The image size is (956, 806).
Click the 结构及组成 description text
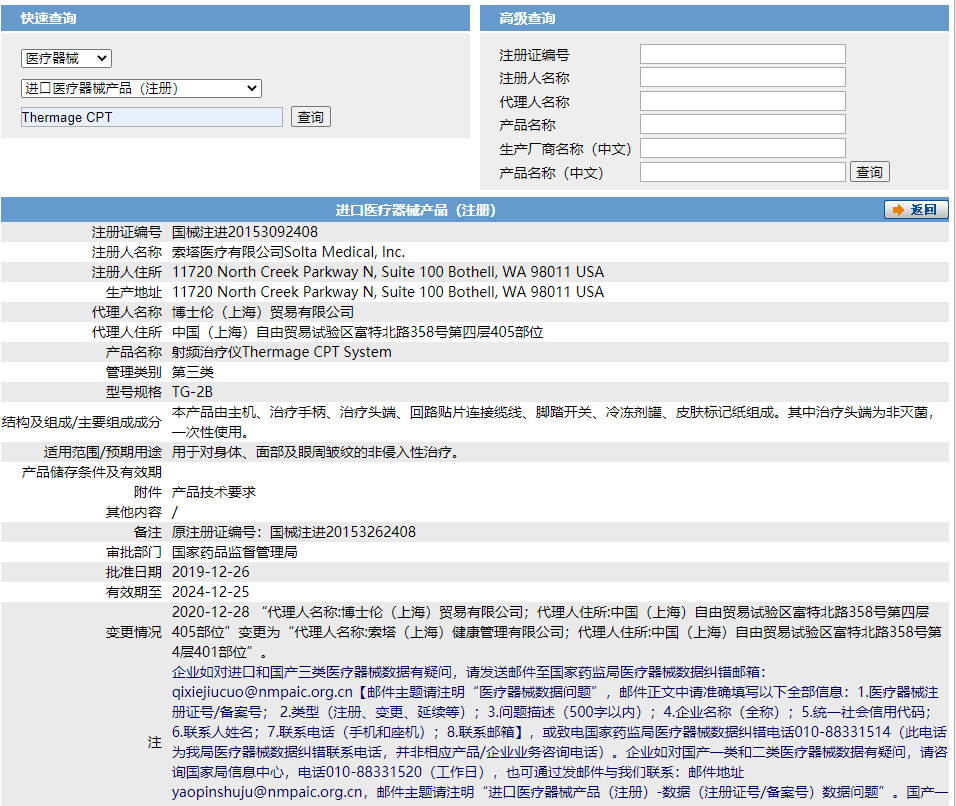point(553,423)
